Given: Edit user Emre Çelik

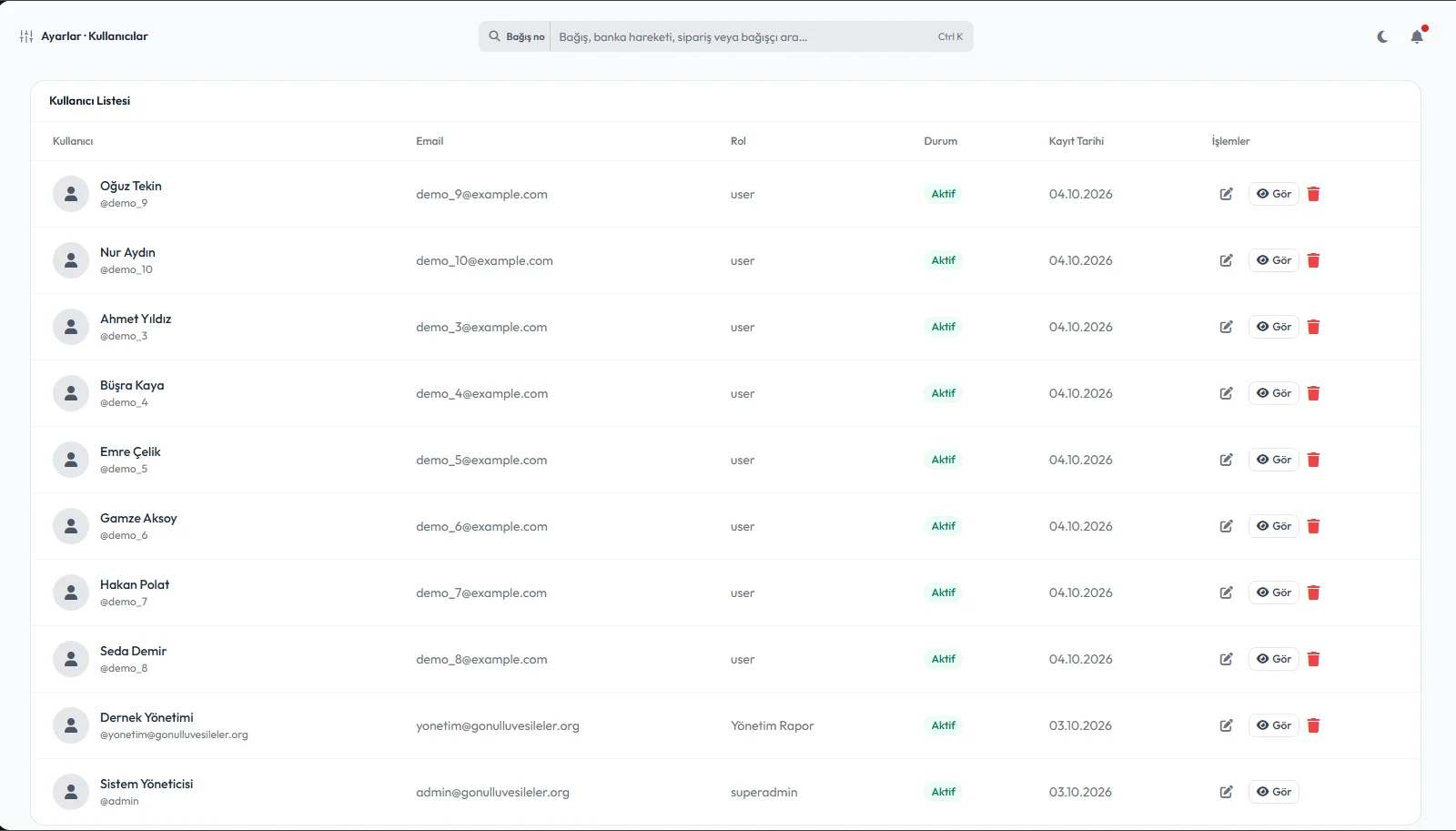Looking at the screenshot, I should pyautogui.click(x=1226, y=460).
